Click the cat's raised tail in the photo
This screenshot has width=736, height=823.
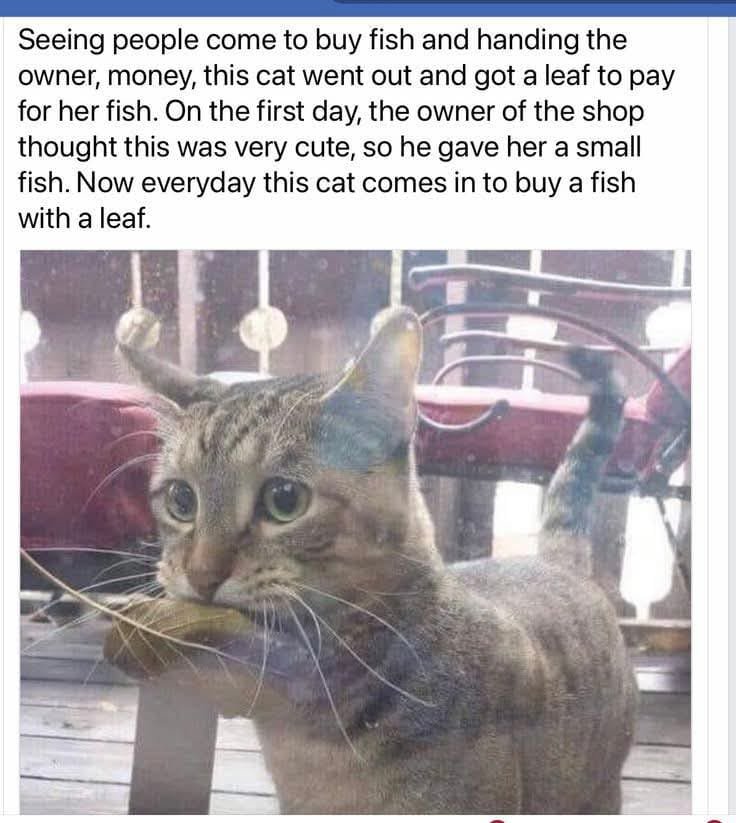click(583, 446)
